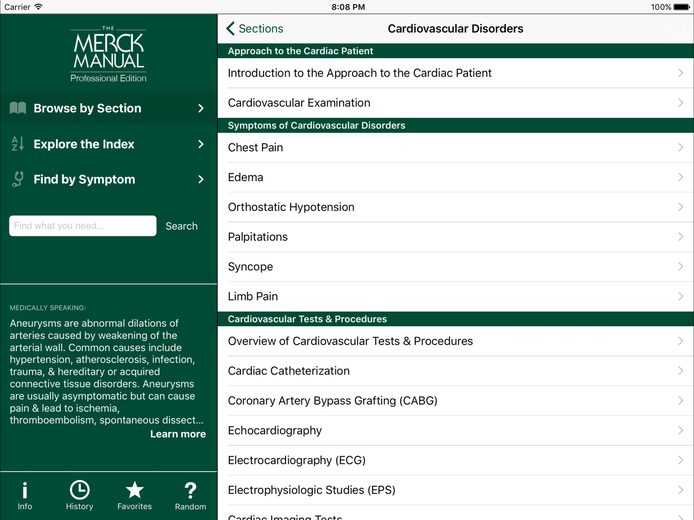Viewport: 694px width, 520px height.
Task: Follow the Learn more link
Action: pyautogui.click(x=178, y=434)
